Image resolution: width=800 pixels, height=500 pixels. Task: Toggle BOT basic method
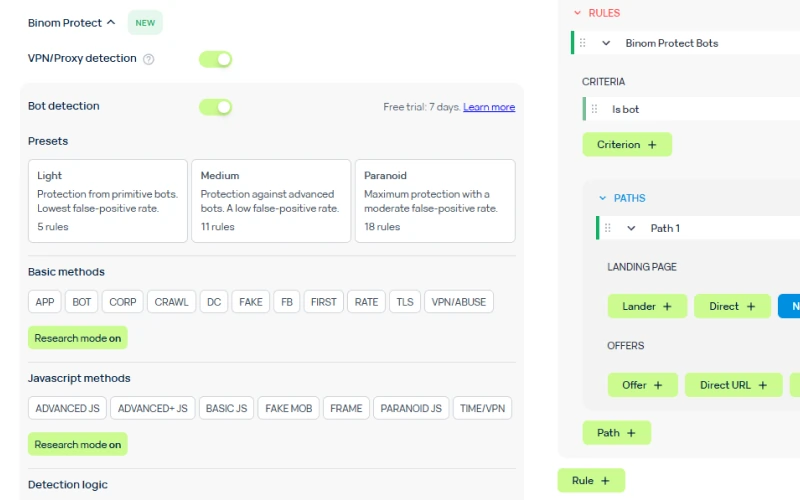click(x=82, y=302)
